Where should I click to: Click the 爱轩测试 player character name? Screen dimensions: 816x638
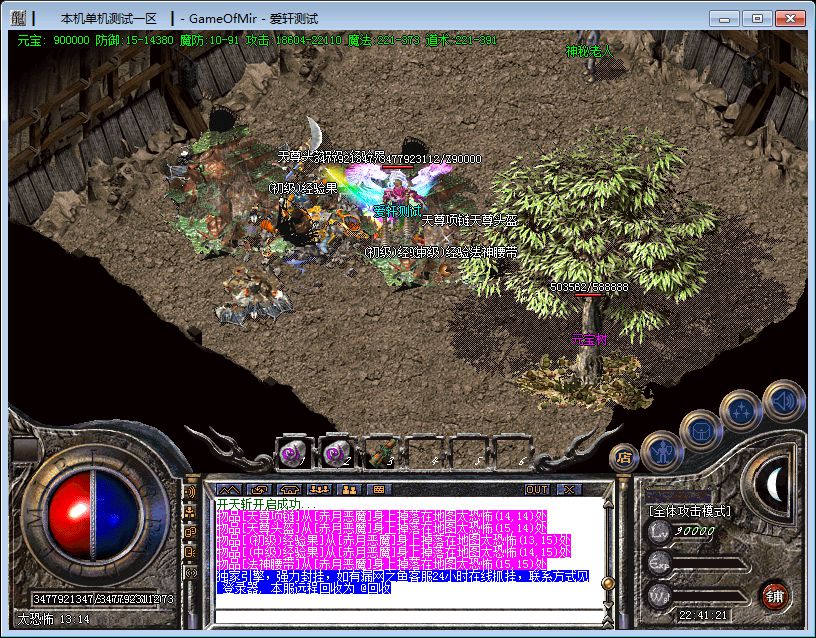[x=398, y=211]
